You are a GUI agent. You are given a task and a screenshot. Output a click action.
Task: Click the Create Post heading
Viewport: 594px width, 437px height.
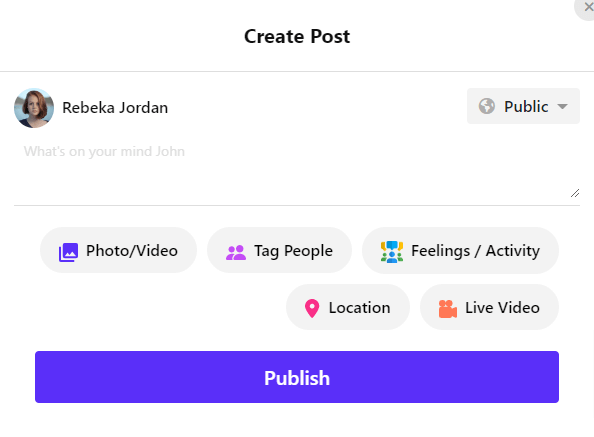[297, 36]
